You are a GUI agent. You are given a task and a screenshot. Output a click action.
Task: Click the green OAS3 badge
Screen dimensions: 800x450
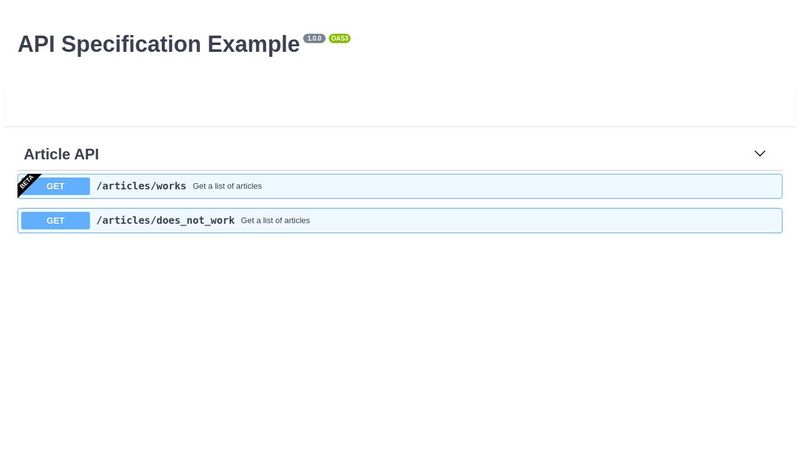339,38
